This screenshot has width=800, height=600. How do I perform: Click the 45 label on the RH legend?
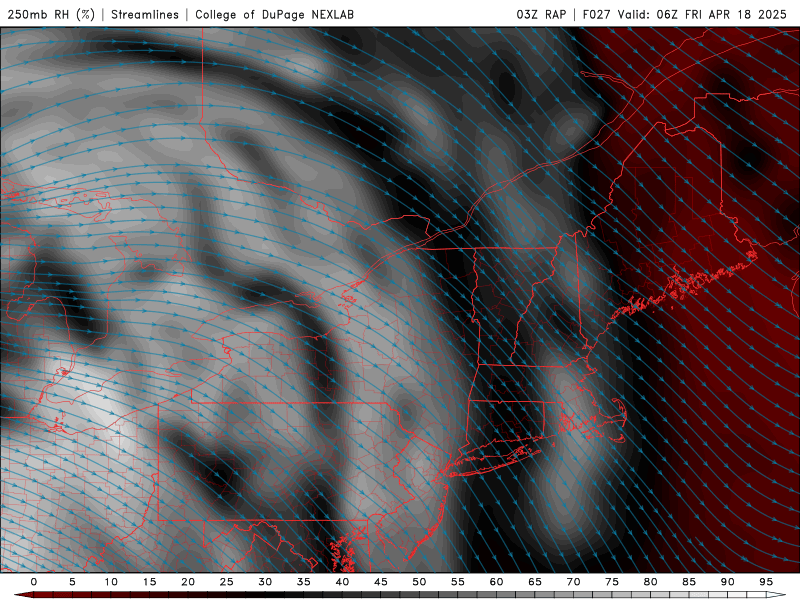tap(381, 582)
